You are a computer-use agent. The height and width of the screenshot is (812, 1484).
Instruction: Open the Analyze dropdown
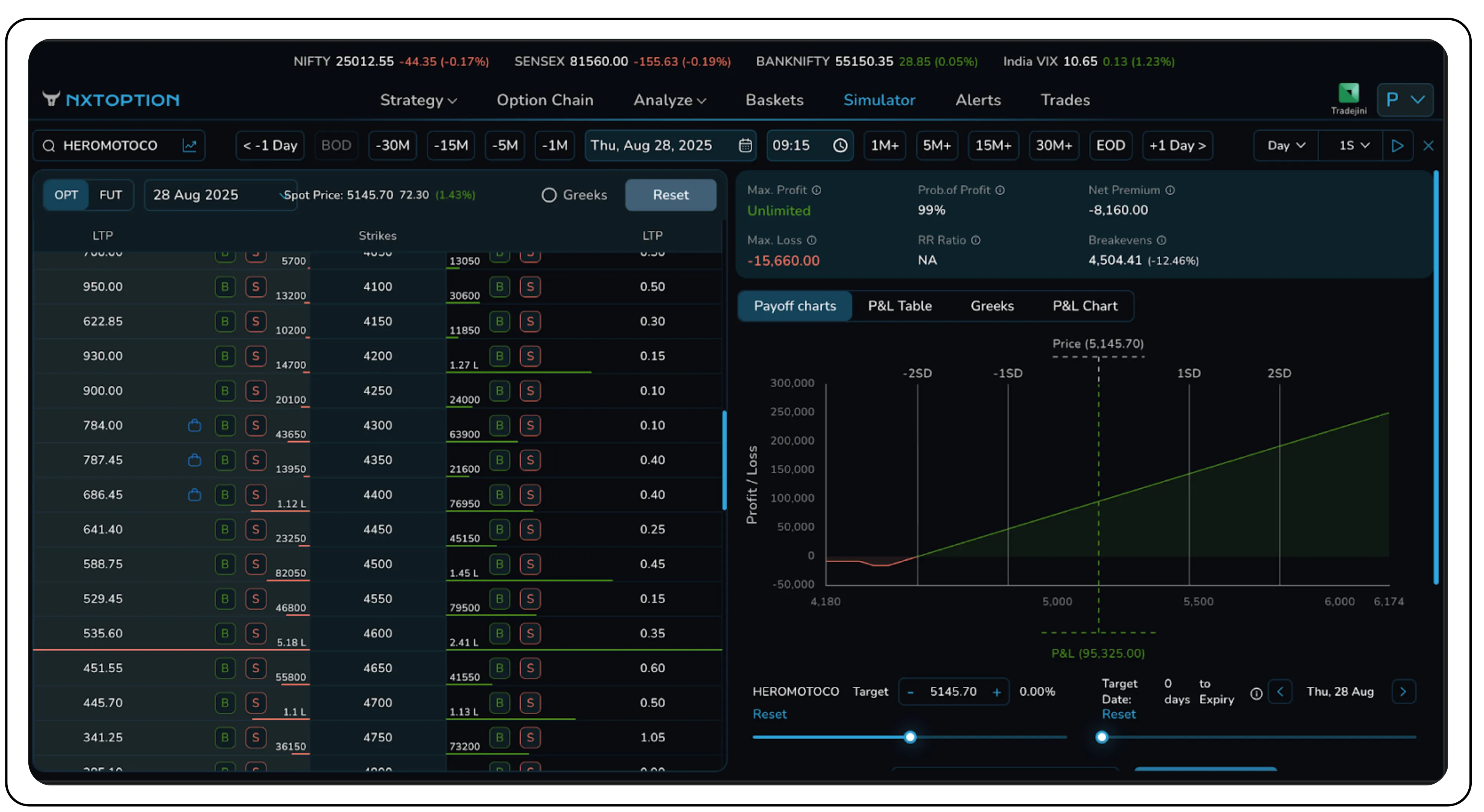(669, 100)
